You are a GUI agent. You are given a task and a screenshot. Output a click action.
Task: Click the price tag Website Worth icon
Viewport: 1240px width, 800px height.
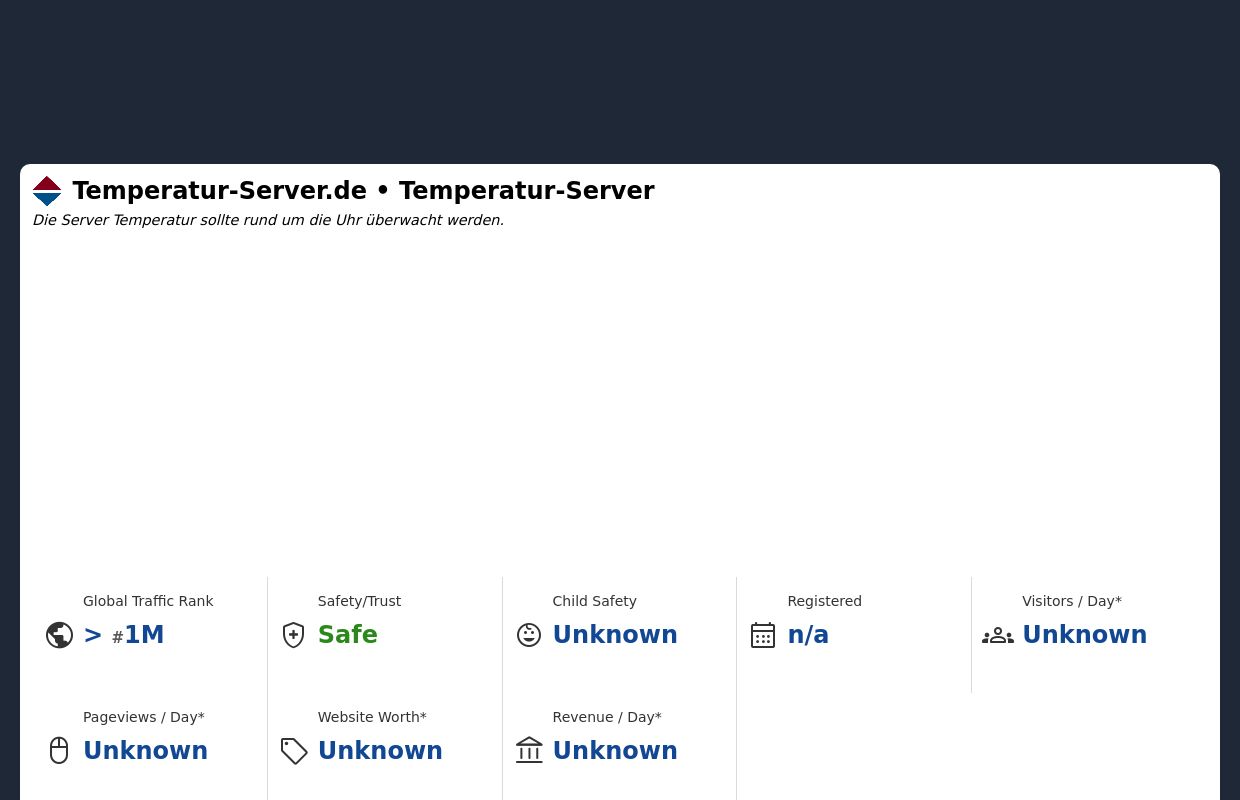tap(293, 751)
